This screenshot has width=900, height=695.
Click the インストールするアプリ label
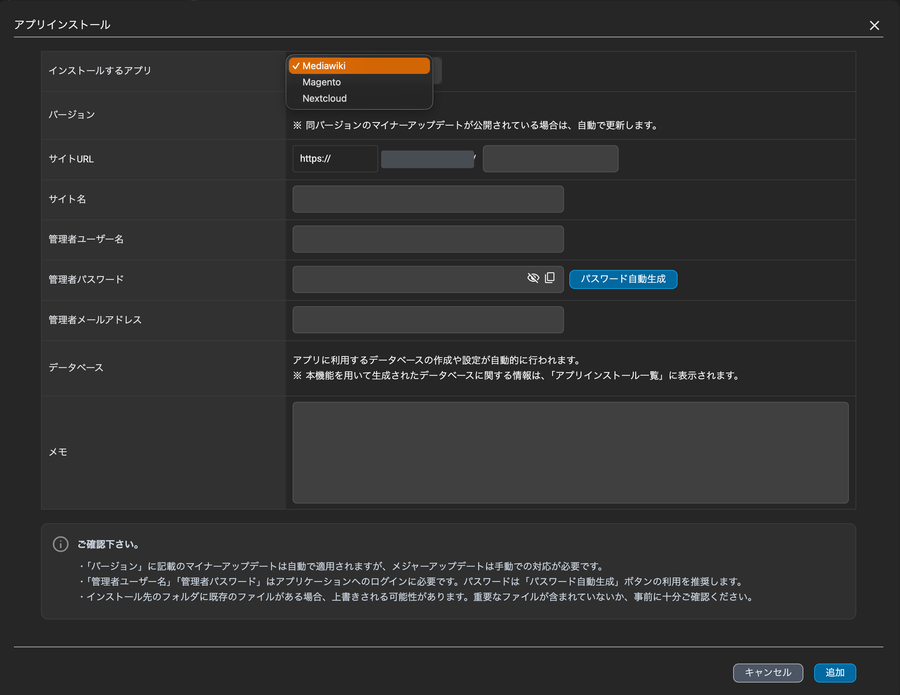point(100,71)
